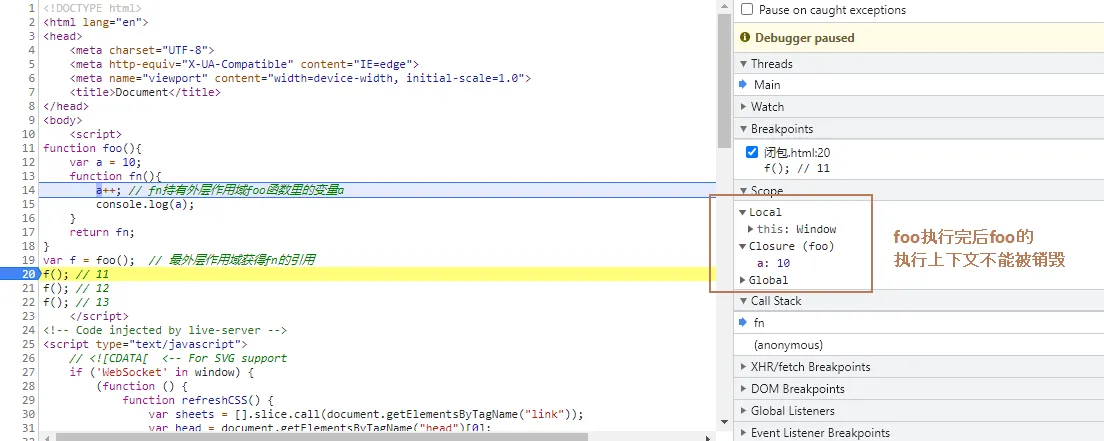Click the blue arrow beside Main thread

pos(742,85)
